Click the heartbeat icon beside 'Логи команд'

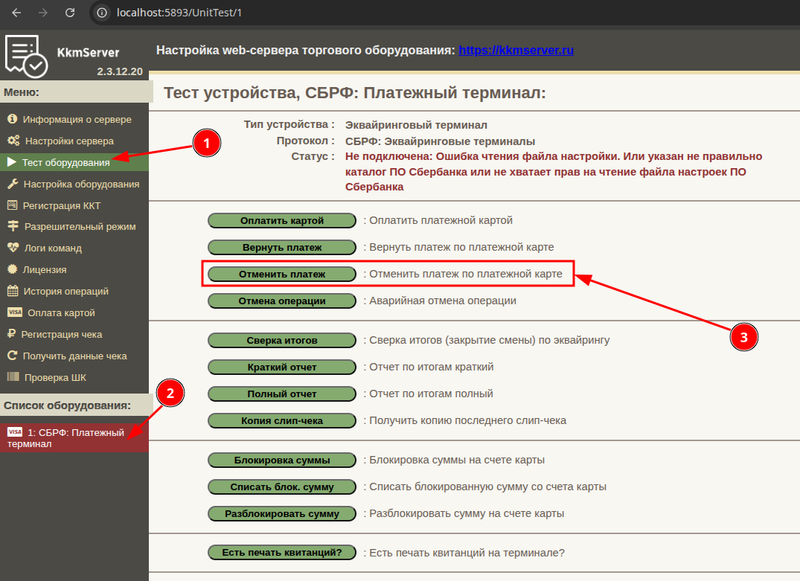point(13,248)
